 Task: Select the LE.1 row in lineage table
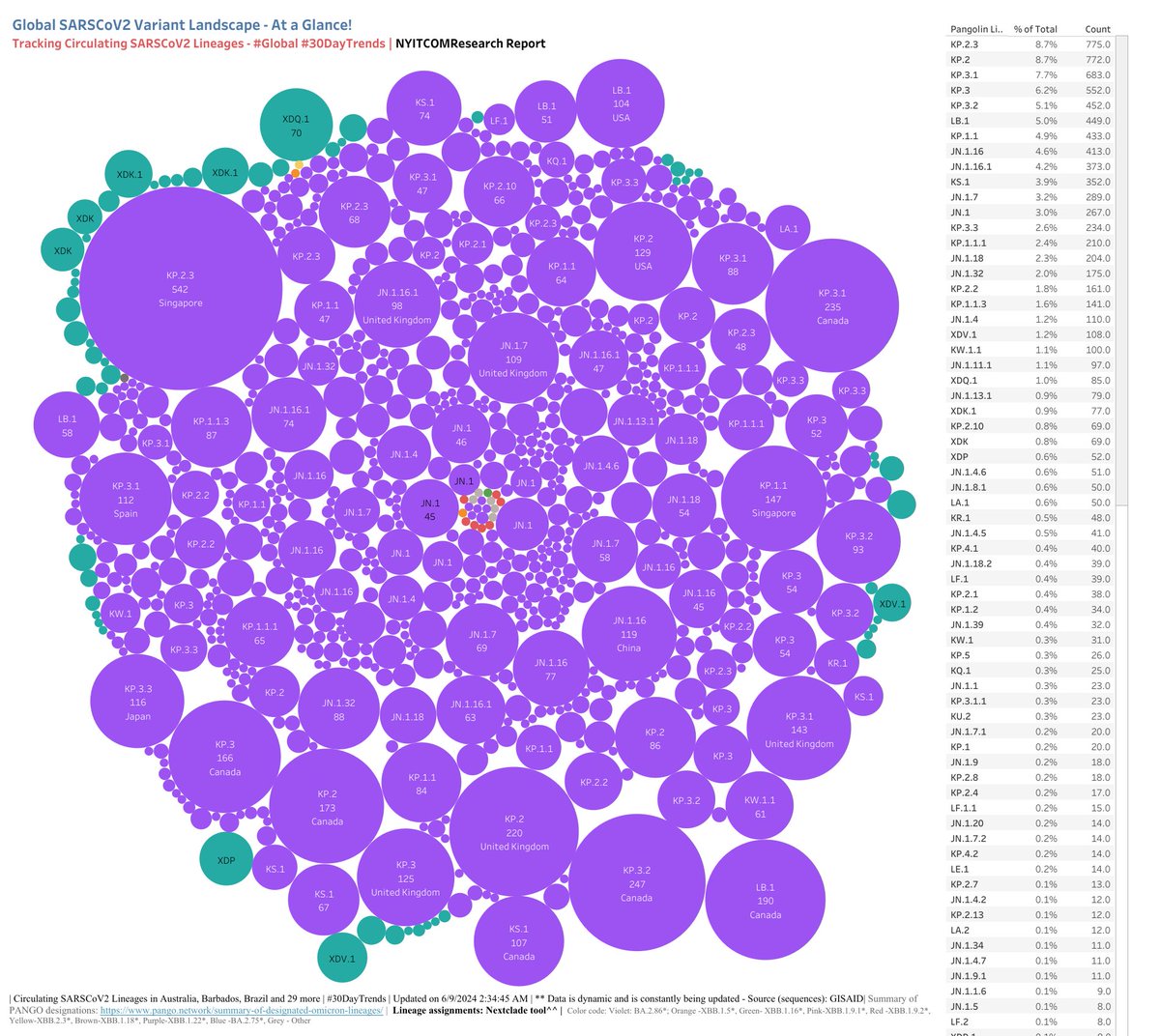pyautogui.click(x=1029, y=869)
